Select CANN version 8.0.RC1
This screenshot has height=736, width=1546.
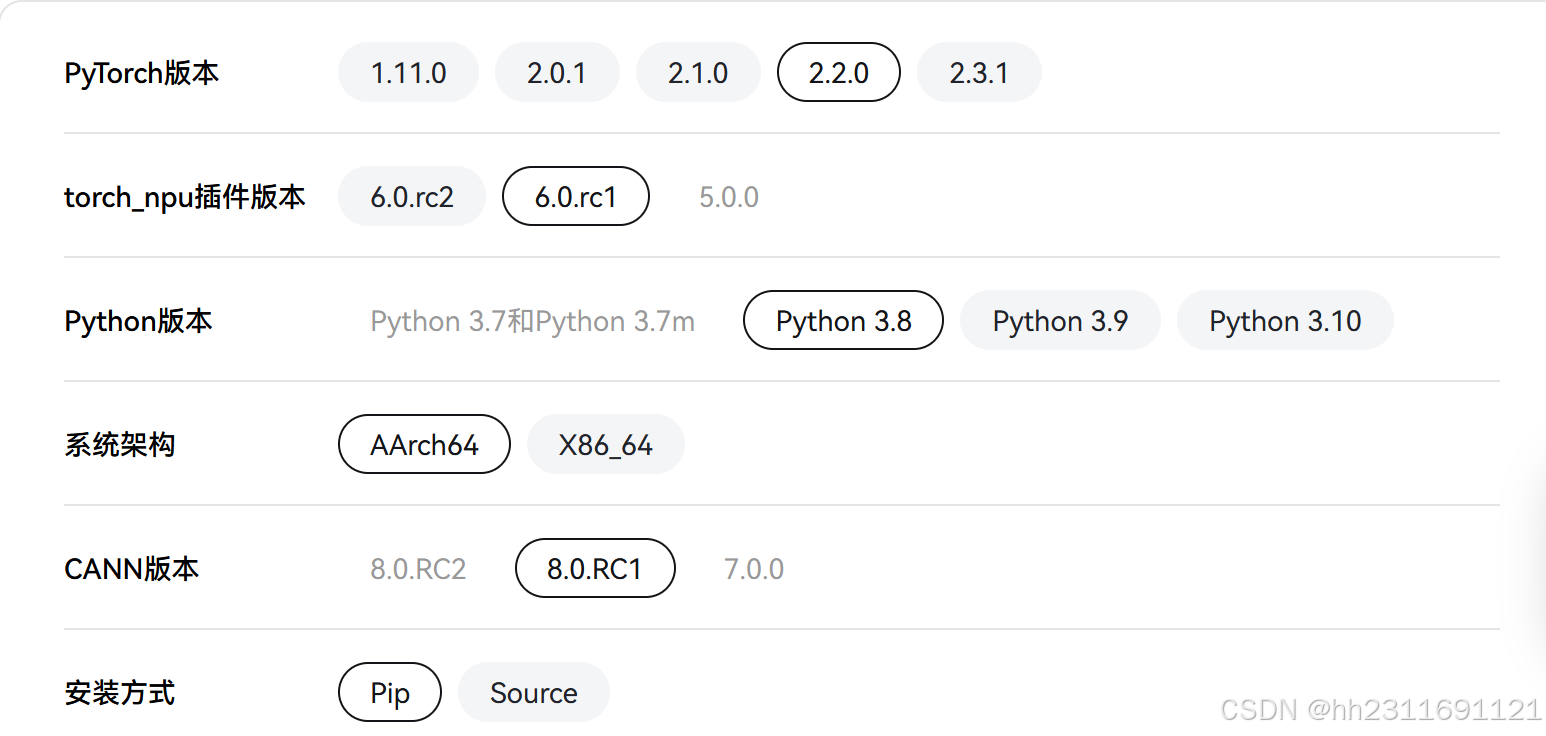coord(595,568)
